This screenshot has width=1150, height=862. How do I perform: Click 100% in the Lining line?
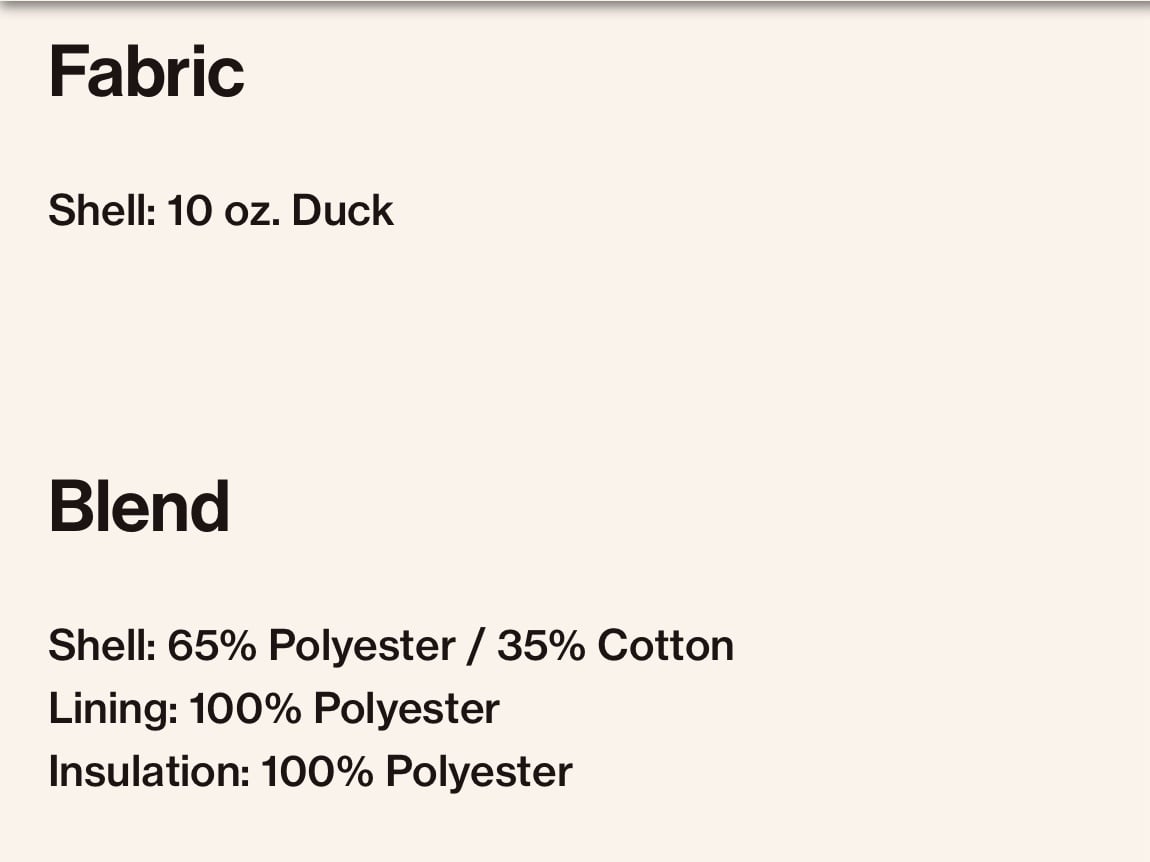point(245,709)
